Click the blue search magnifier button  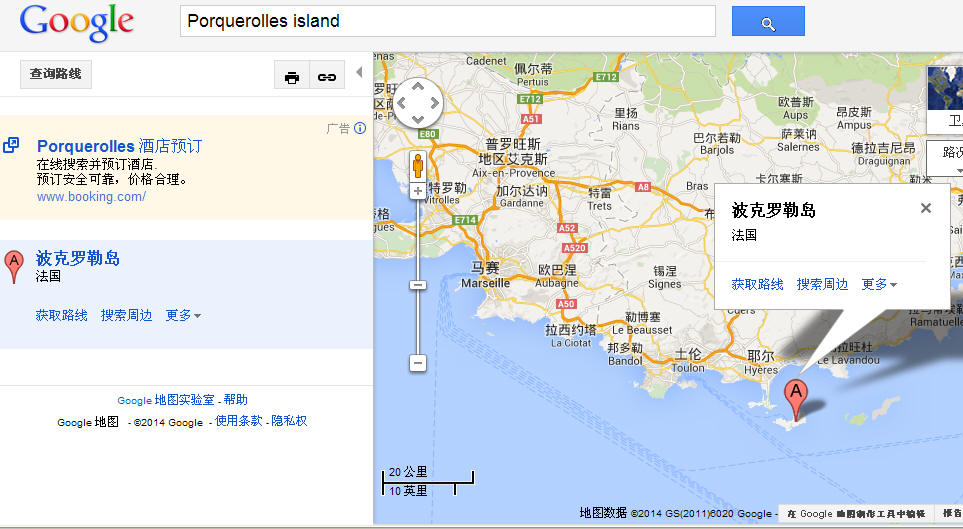click(x=768, y=22)
